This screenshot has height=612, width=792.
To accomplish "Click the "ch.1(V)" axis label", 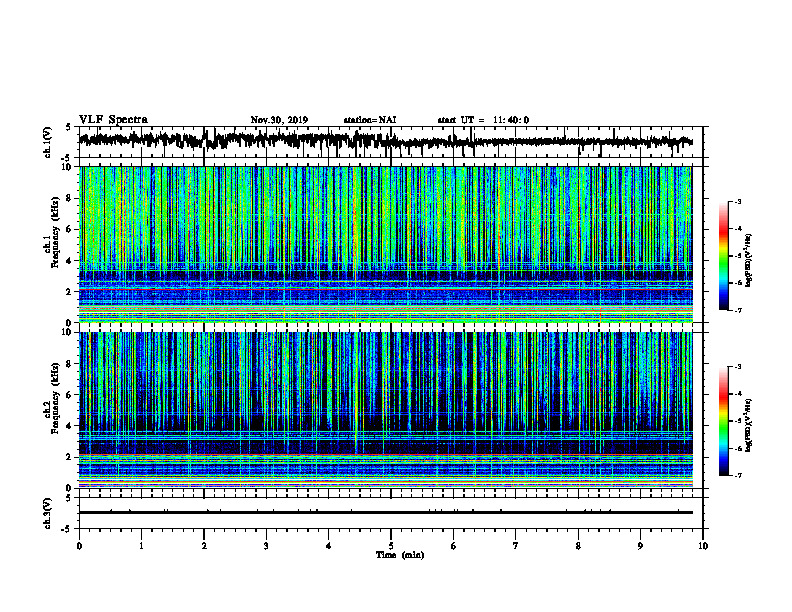I will tap(48, 142).
